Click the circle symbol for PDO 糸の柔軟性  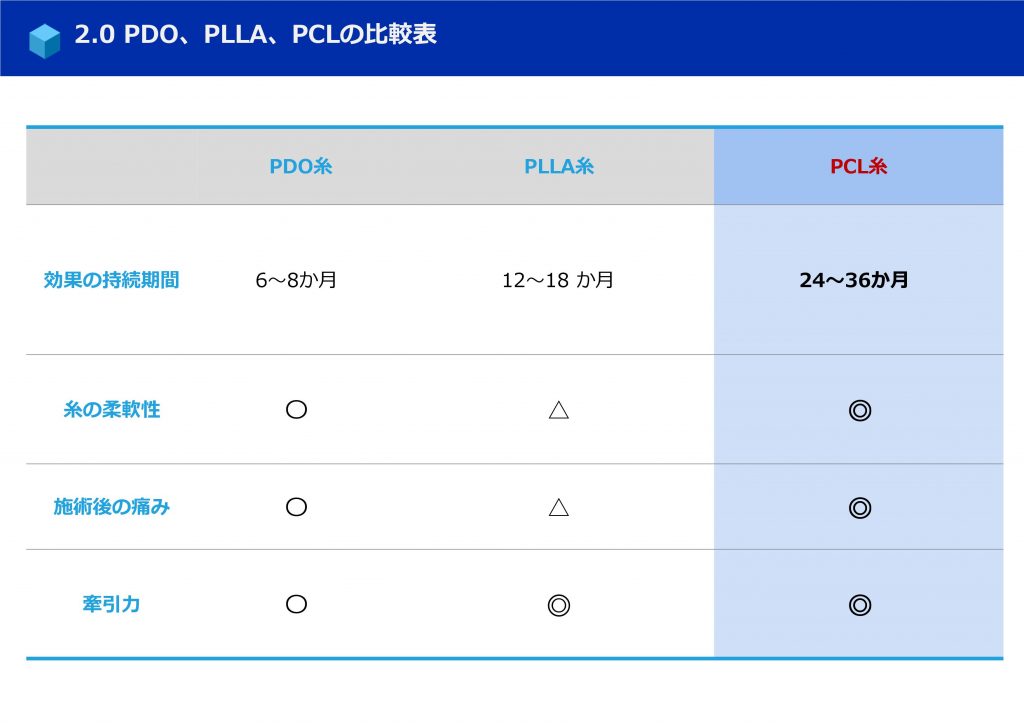coord(296,409)
